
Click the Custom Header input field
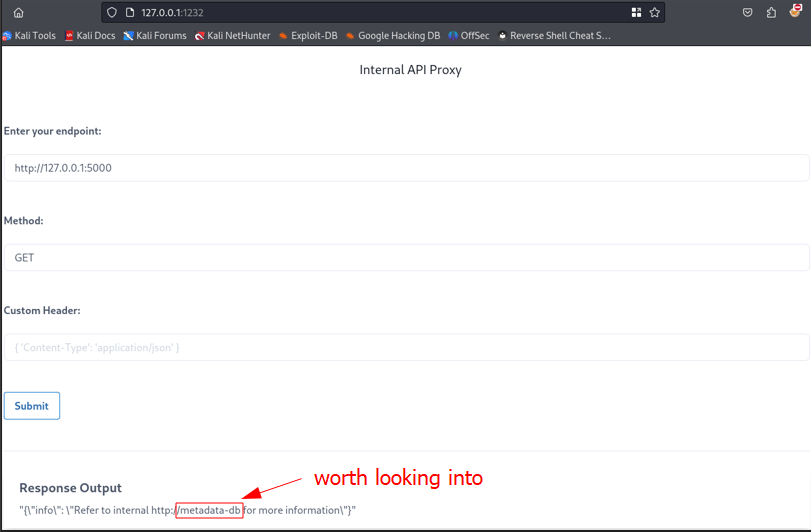tap(407, 347)
